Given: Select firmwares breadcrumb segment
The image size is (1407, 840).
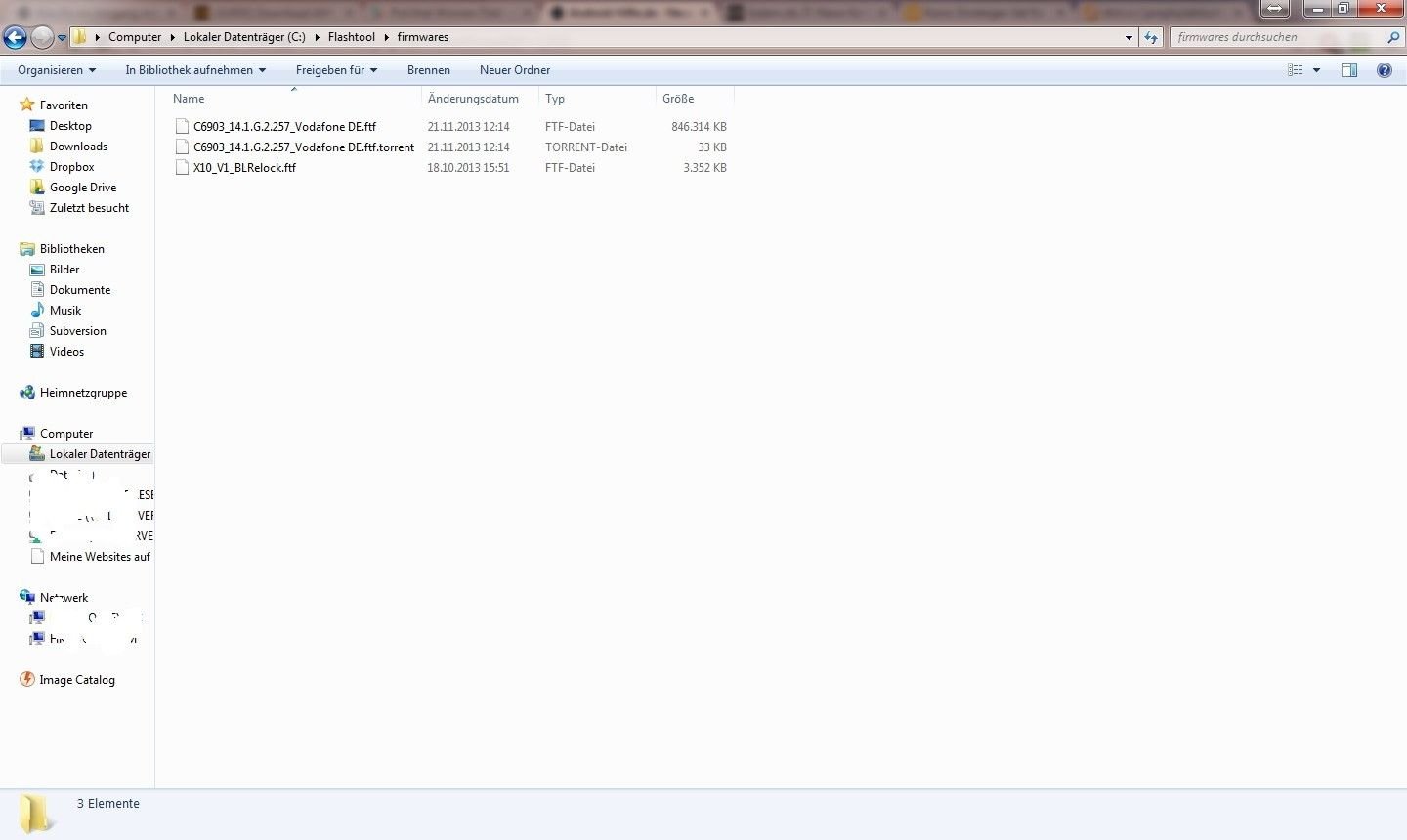Looking at the screenshot, I should click(423, 37).
